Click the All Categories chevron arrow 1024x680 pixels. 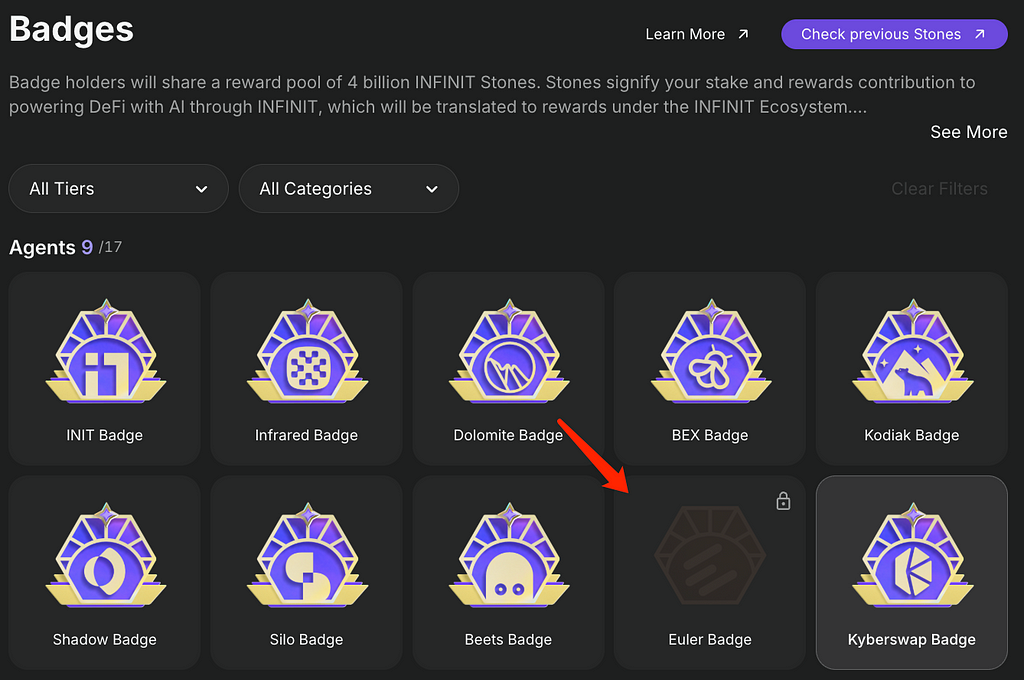click(x=432, y=189)
